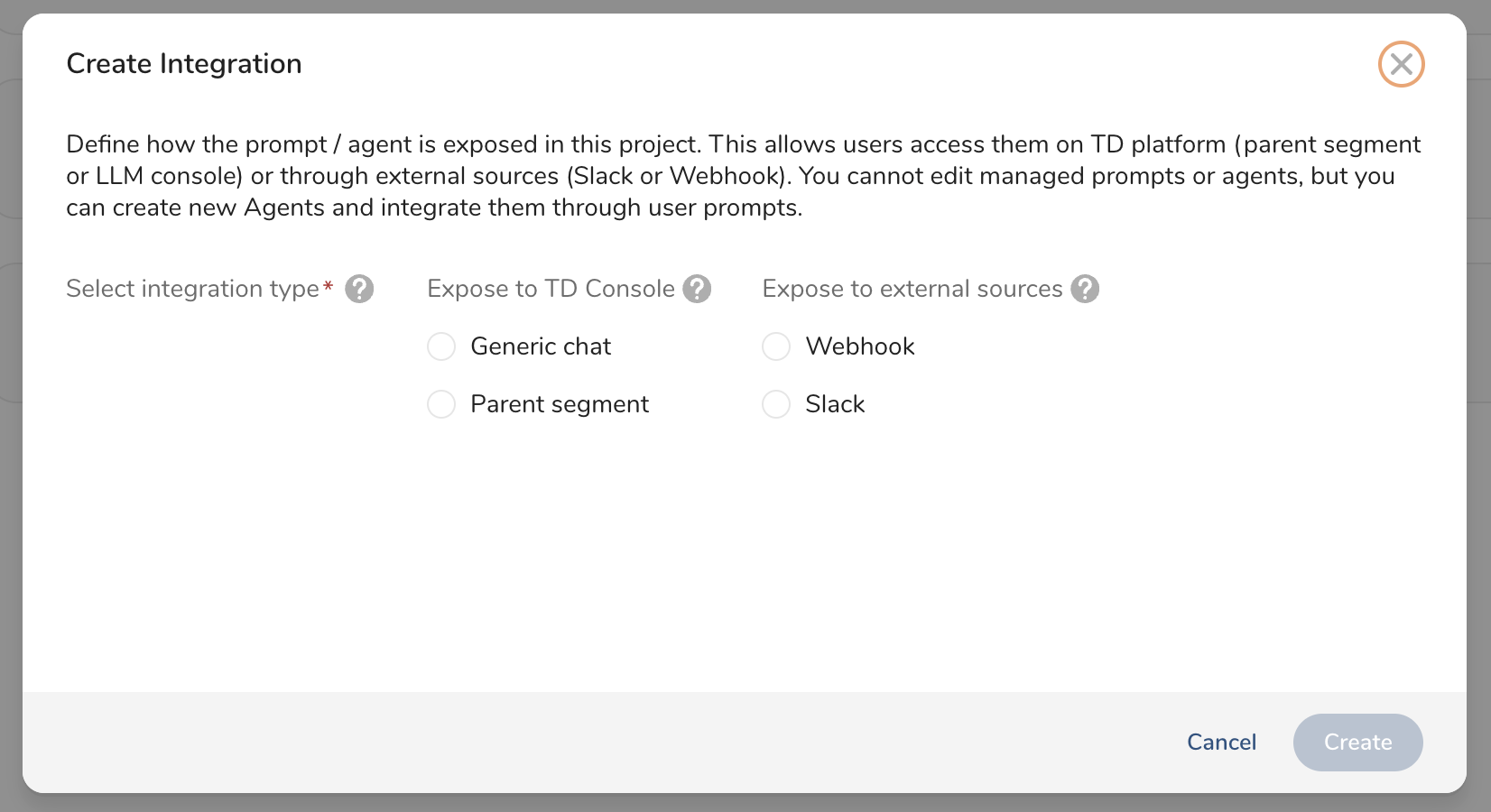This screenshot has width=1491, height=812.
Task: Click the Select integration type field label
Action: [x=192, y=289]
